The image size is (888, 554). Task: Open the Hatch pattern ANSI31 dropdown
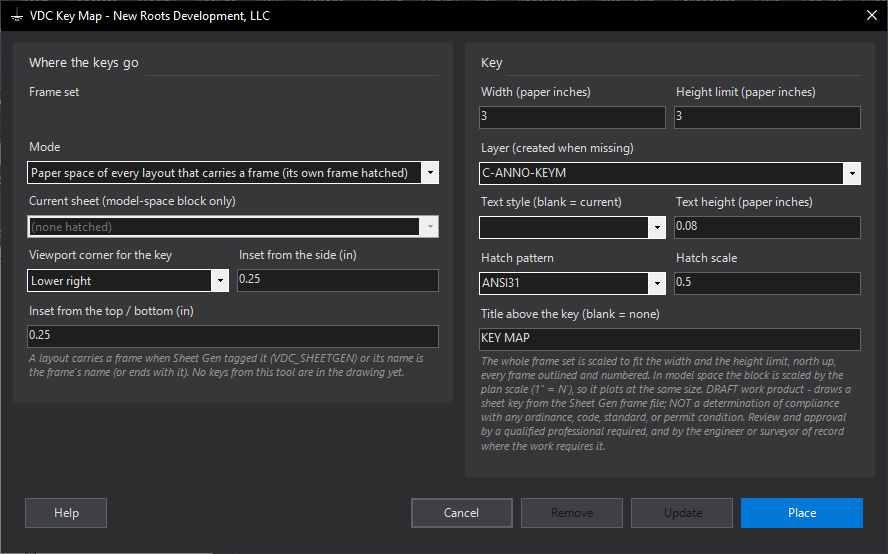point(657,283)
